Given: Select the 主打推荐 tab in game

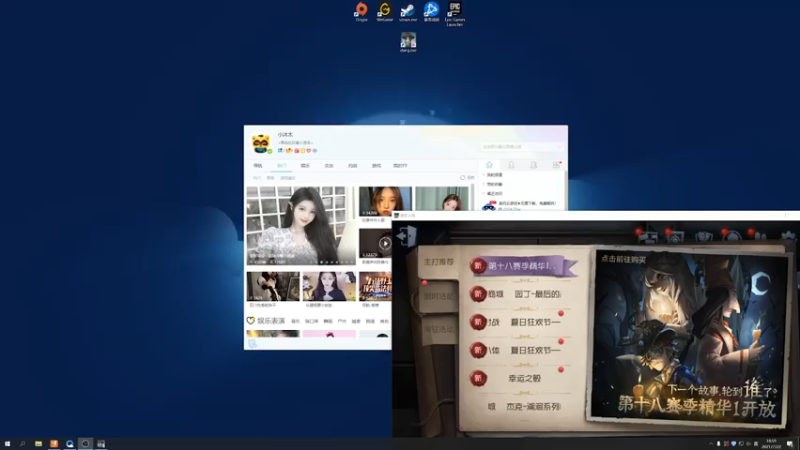Looking at the screenshot, I should tap(439, 262).
